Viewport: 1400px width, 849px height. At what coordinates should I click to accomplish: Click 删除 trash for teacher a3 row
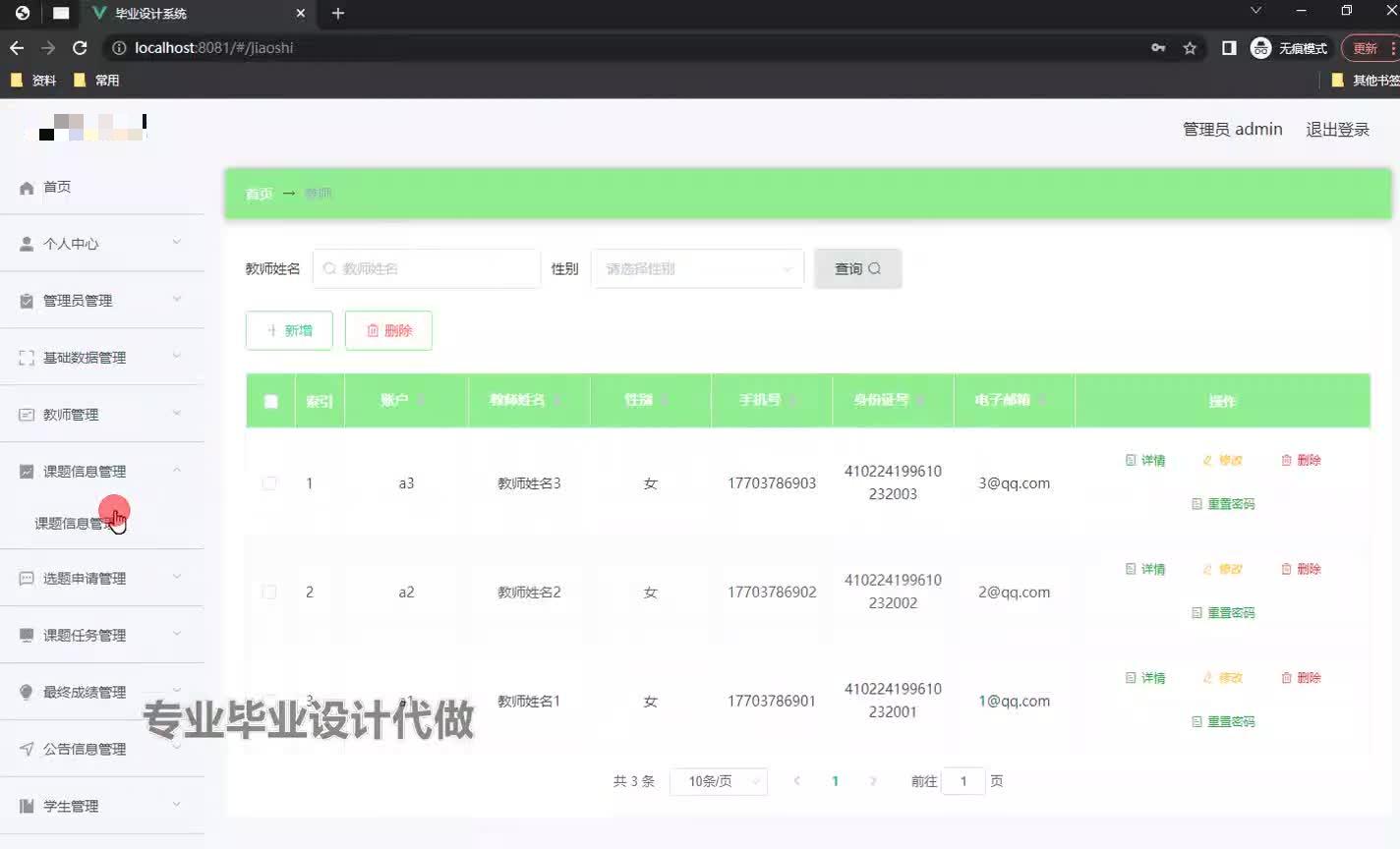[x=1301, y=460]
